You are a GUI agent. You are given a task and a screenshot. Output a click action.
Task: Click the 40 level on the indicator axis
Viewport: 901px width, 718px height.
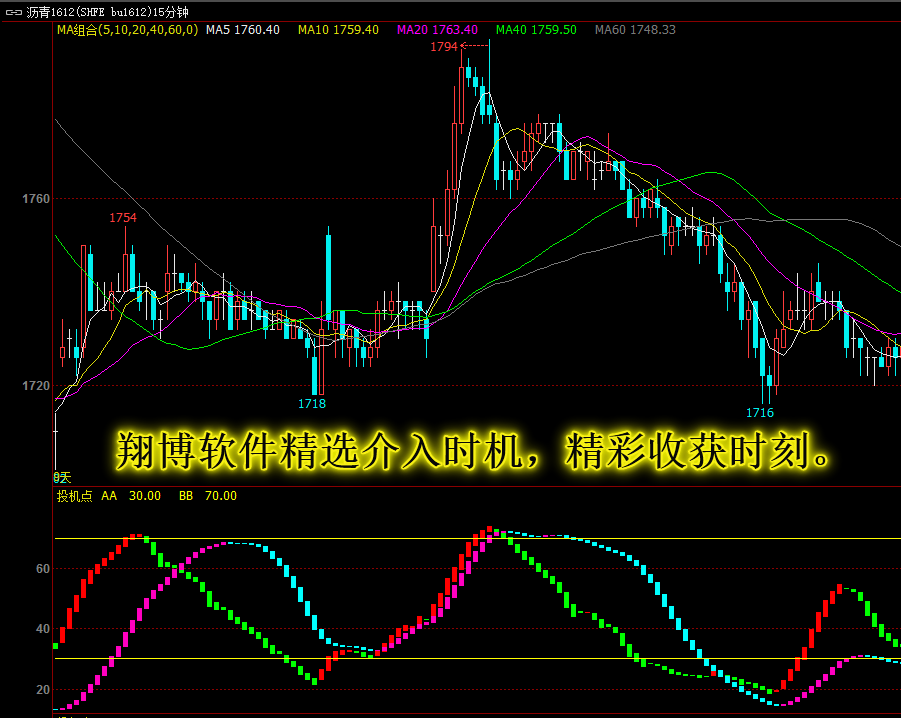pyautogui.click(x=43, y=629)
